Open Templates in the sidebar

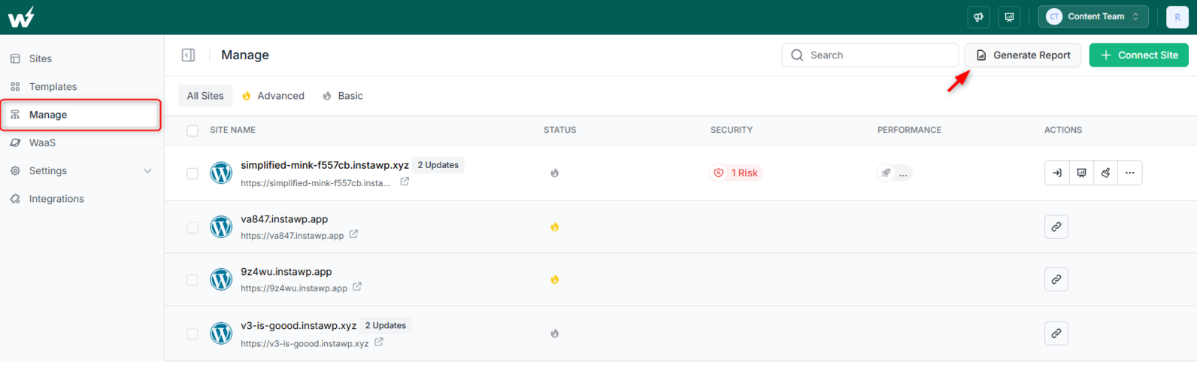coord(53,87)
